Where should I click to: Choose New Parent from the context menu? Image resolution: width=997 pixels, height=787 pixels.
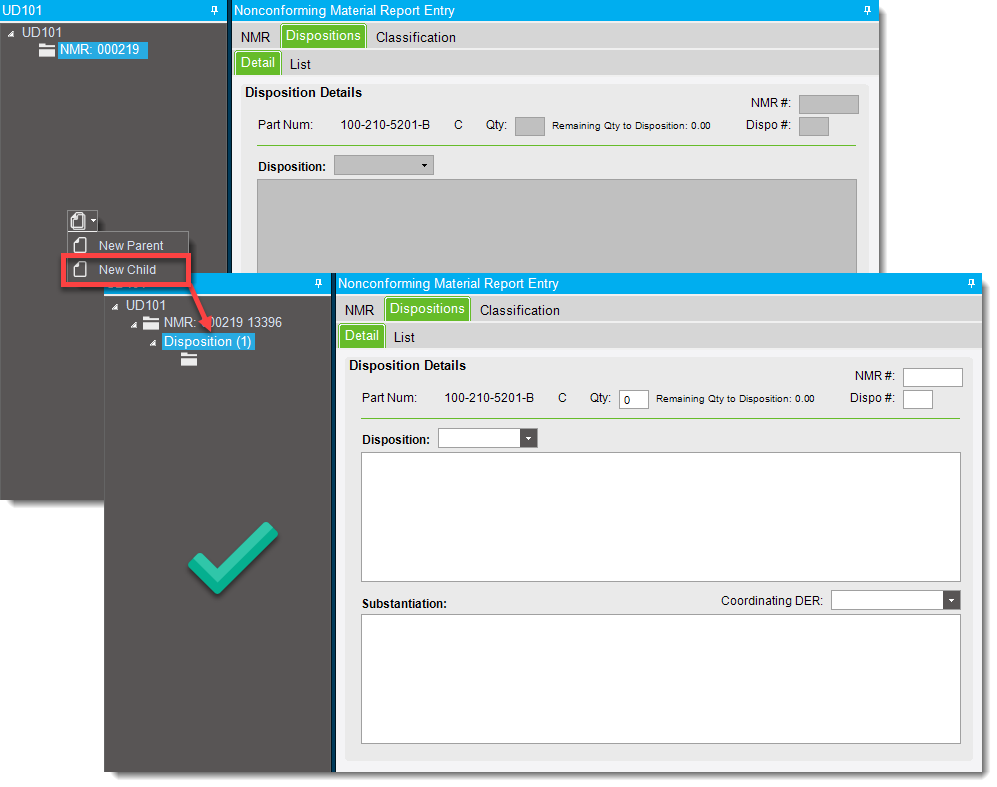pos(130,244)
